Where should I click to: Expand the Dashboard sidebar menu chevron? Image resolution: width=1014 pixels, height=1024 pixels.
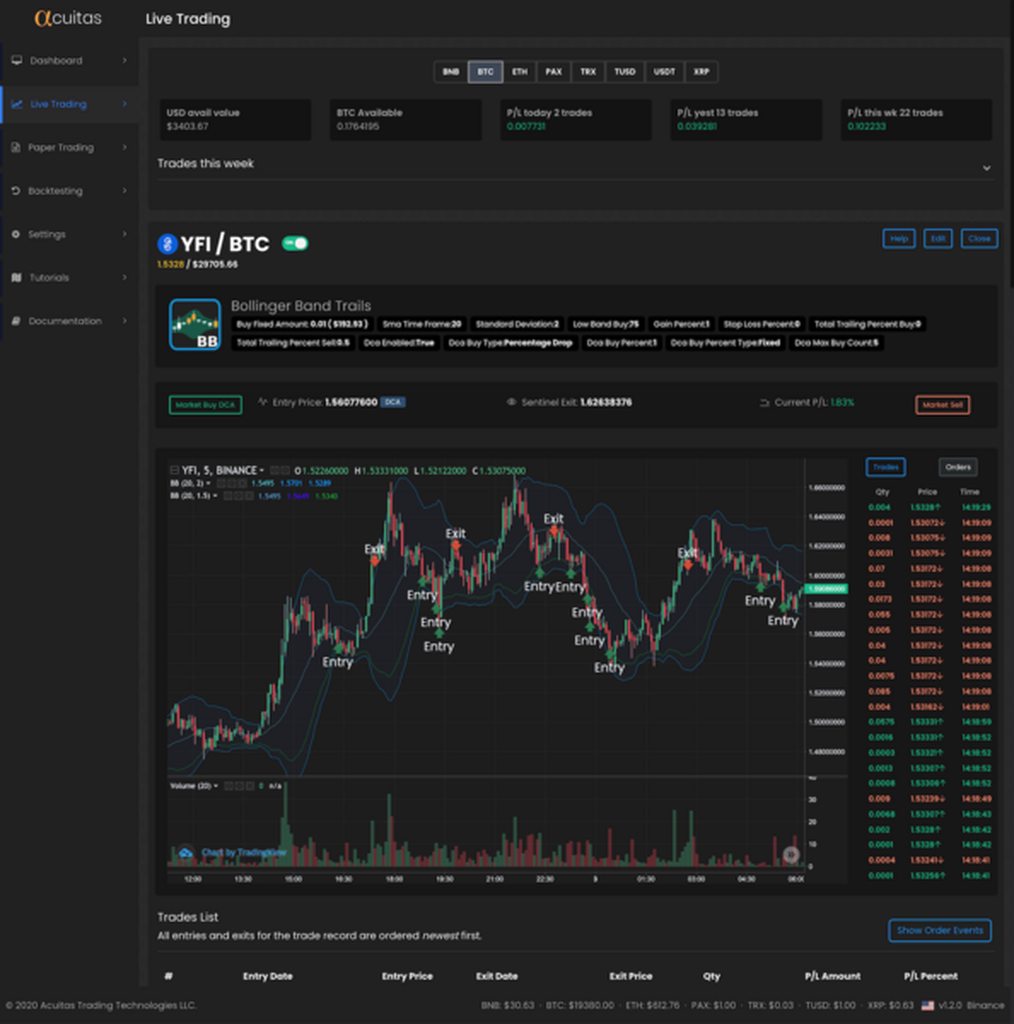click(125, 60)
